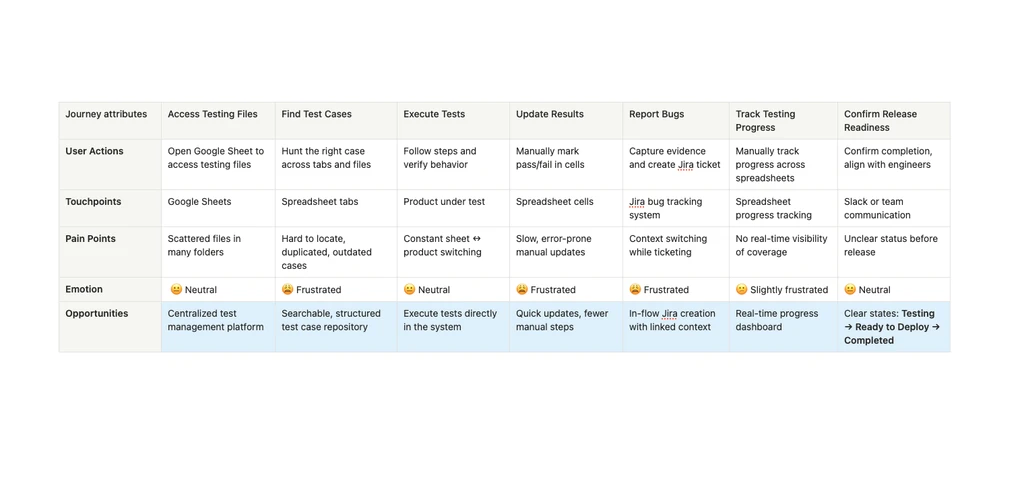Click the Neutral emoji under Access Testing Files

[x=176, y=289]
